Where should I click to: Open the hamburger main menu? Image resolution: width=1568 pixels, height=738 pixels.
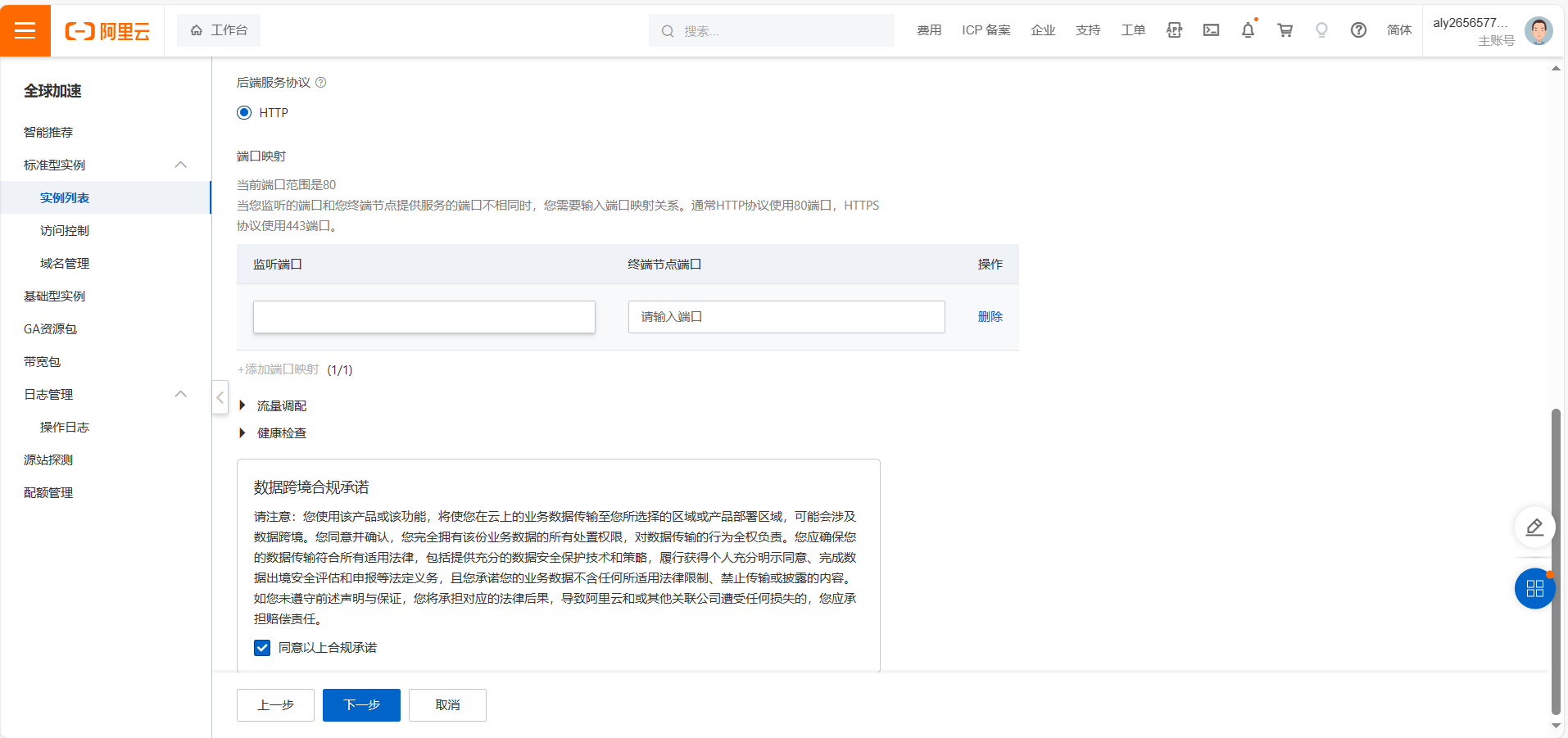tap(25, 30)
